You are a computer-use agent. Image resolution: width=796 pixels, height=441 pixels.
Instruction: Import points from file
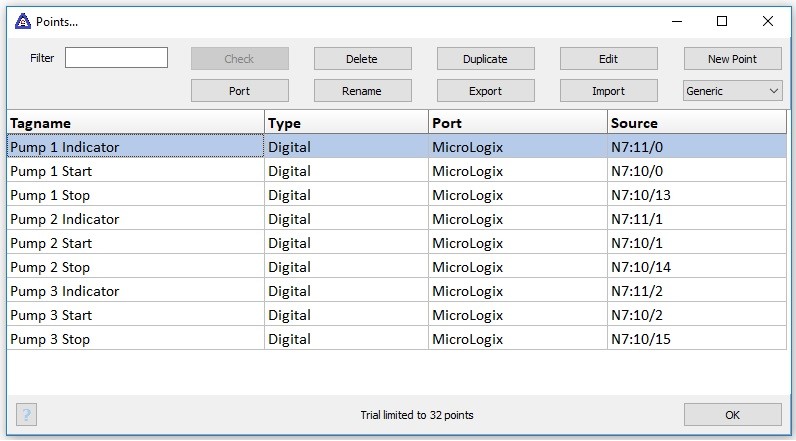click(x=609, y=91)
